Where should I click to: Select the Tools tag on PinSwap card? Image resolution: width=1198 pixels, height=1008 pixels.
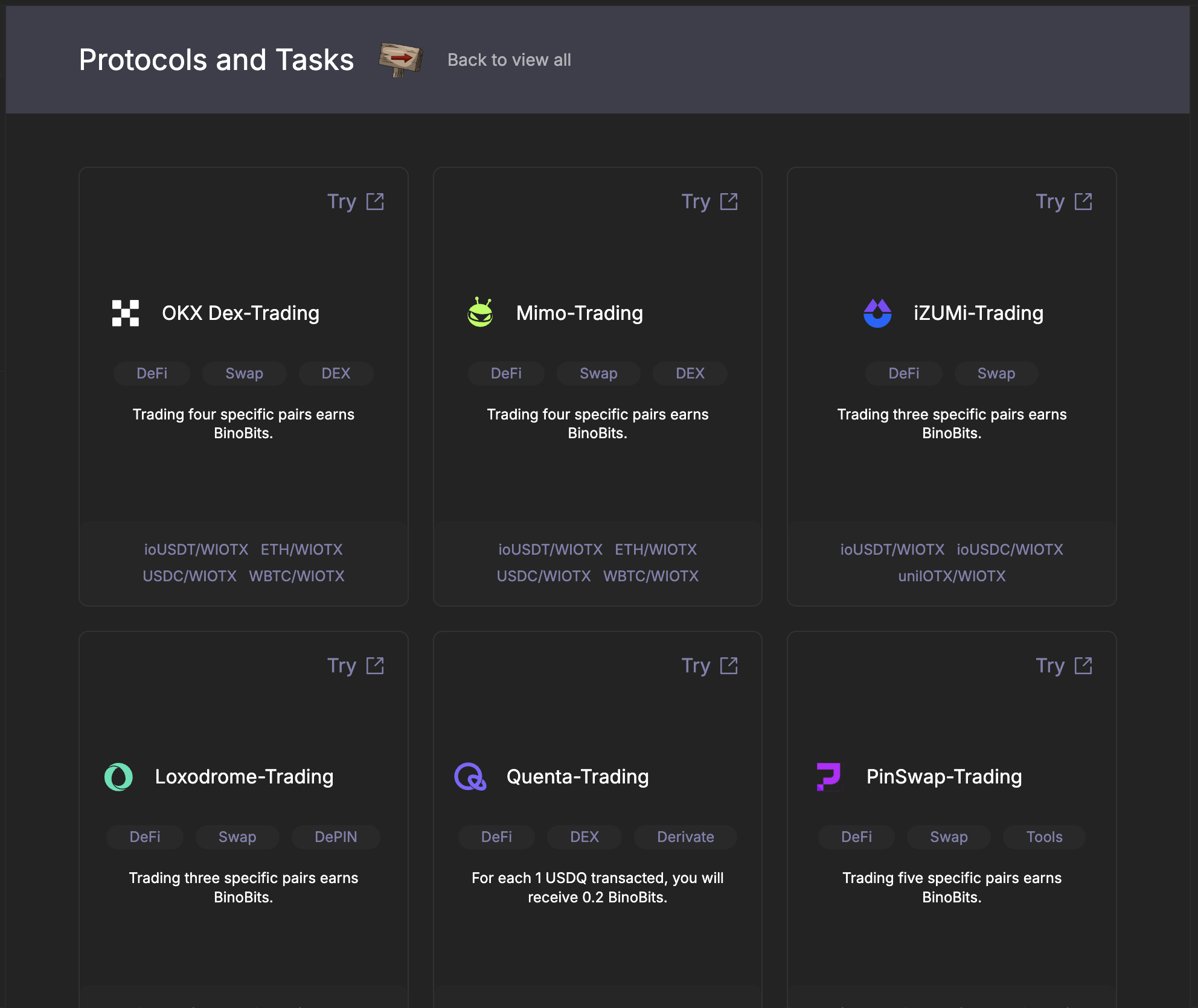pyautogui.click(x=1044, y=837)
